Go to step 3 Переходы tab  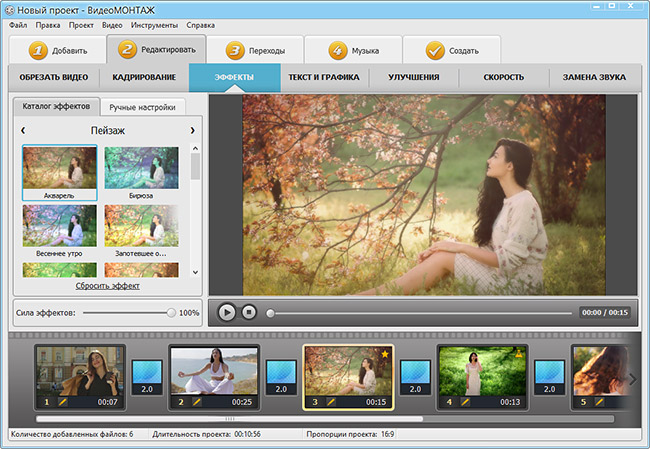(255, 50)
